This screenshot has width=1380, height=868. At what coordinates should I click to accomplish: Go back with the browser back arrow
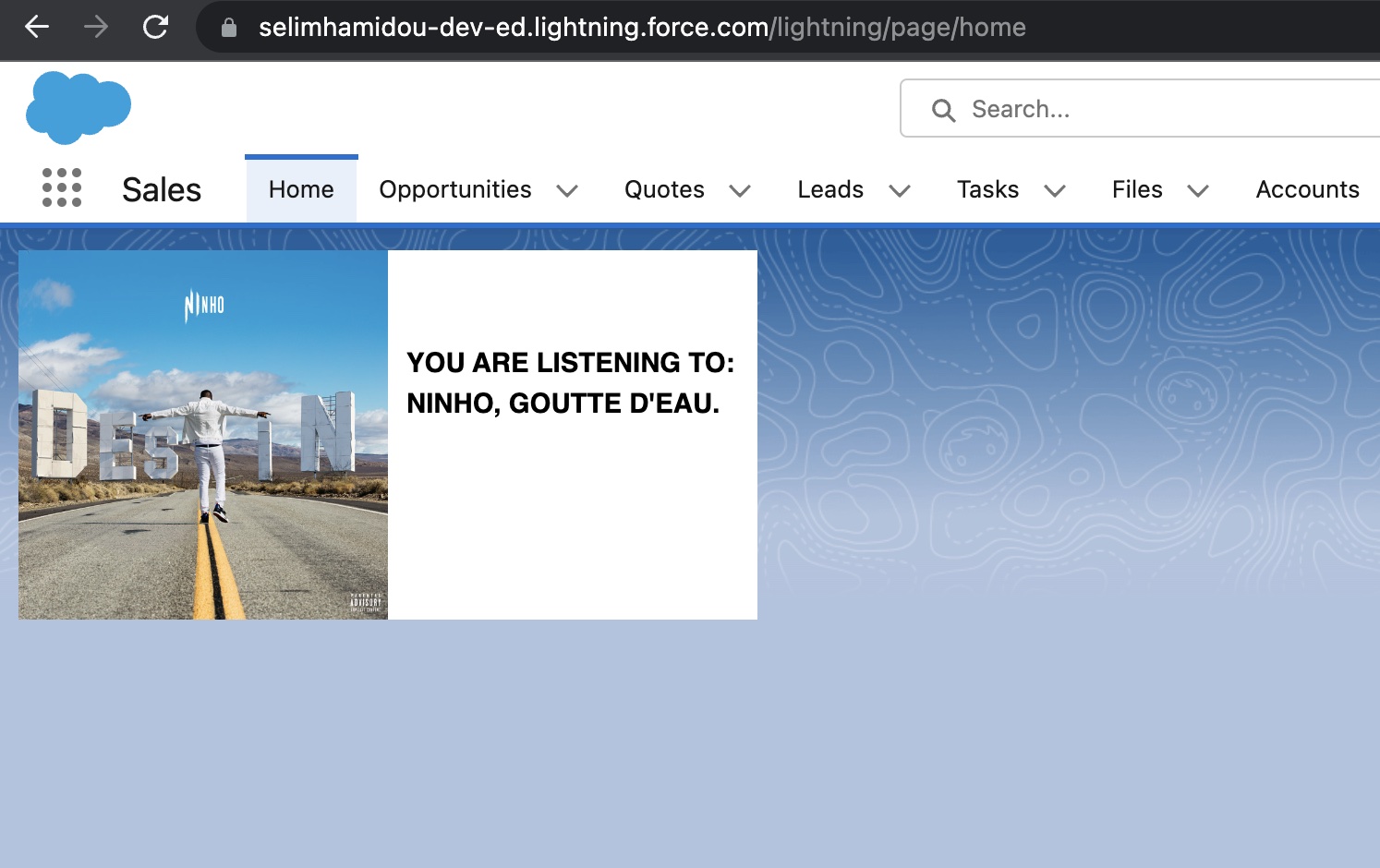pyautogui.click(x=37, y=27)
